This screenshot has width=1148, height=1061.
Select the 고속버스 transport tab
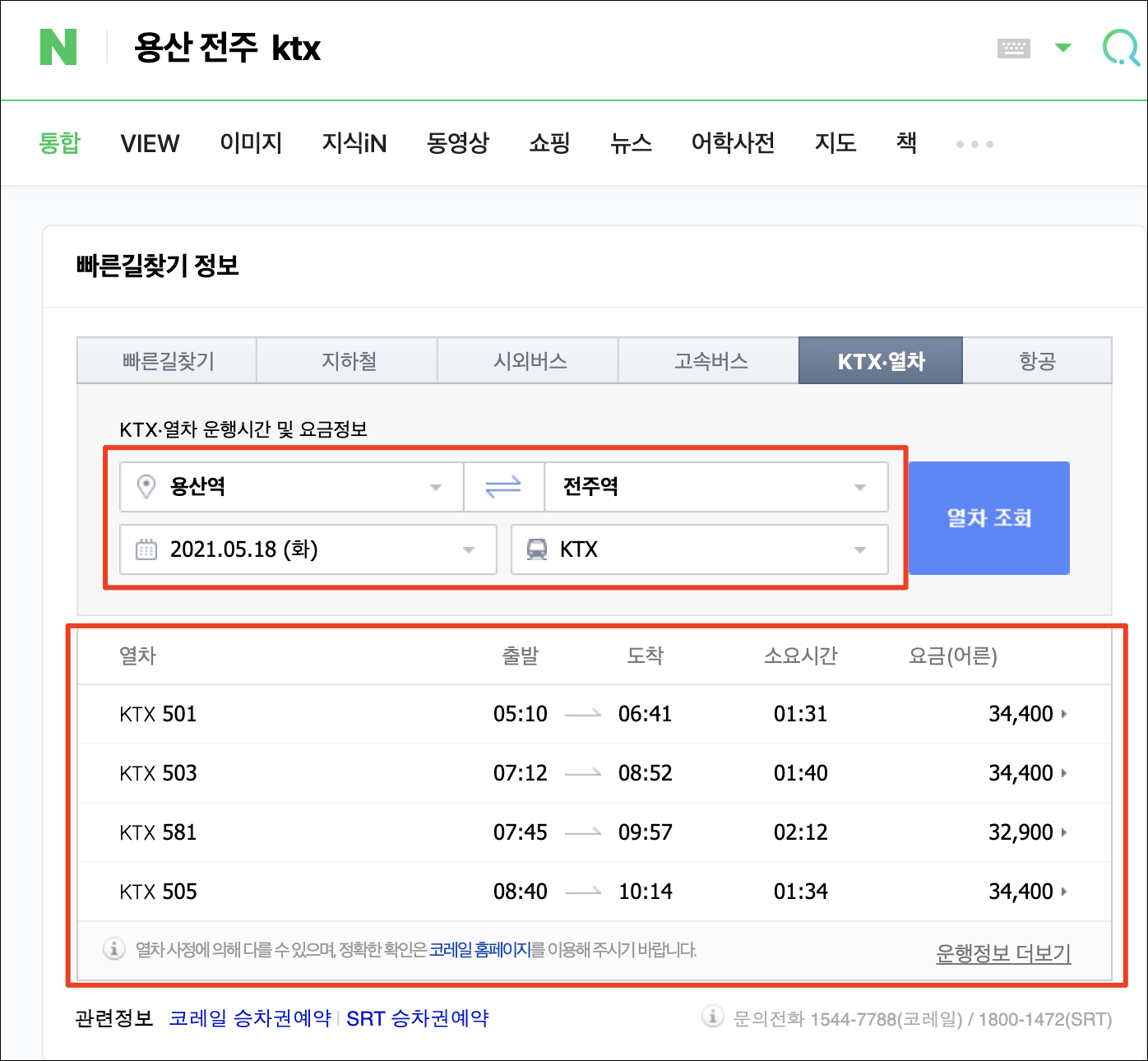tap(710, 360)
